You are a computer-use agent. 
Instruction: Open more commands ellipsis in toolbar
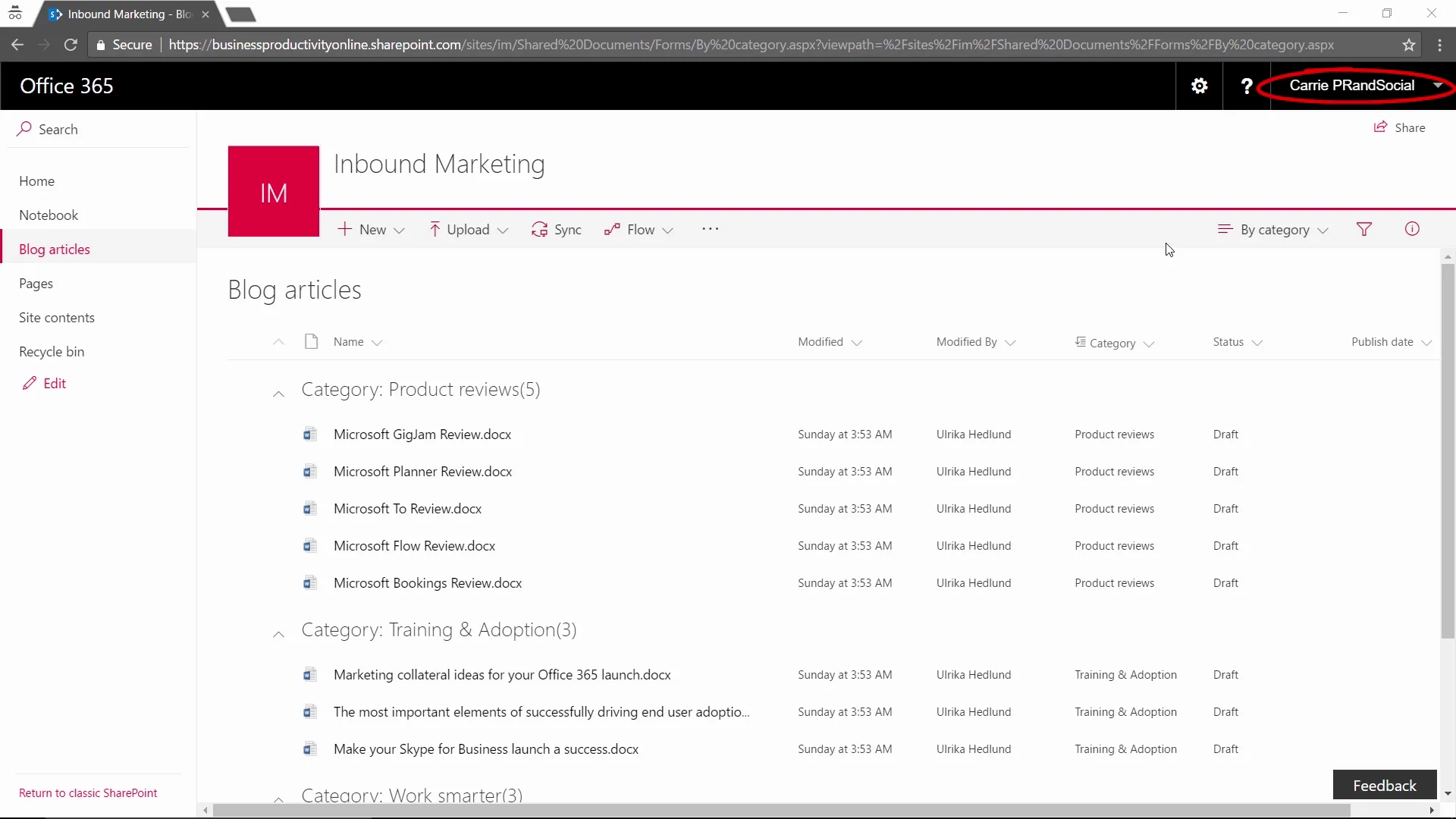[x=710, y=229]
